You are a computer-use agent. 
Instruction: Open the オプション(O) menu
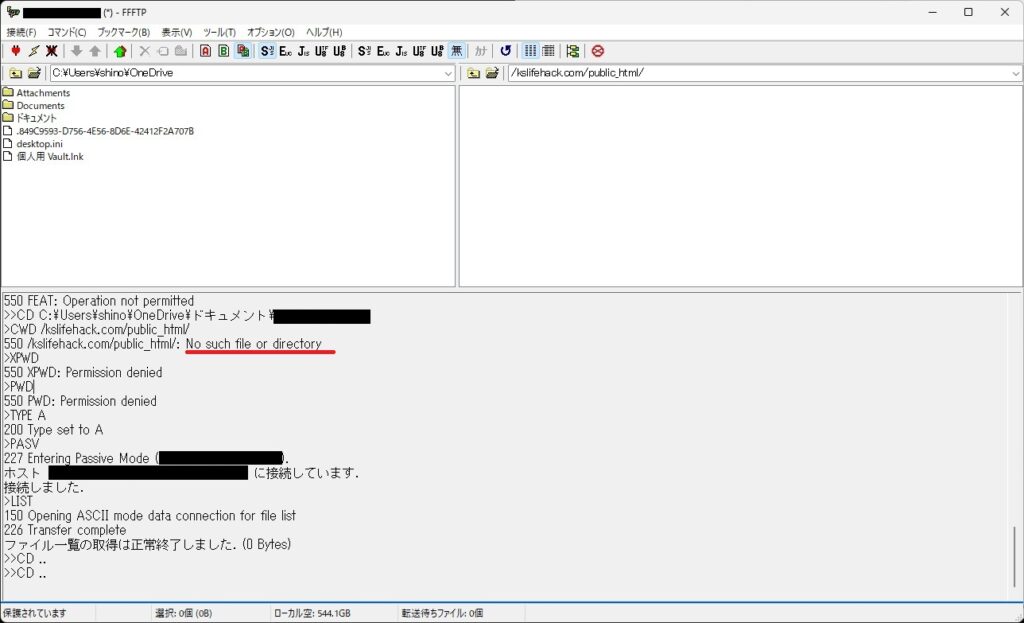tap(270, 32)
